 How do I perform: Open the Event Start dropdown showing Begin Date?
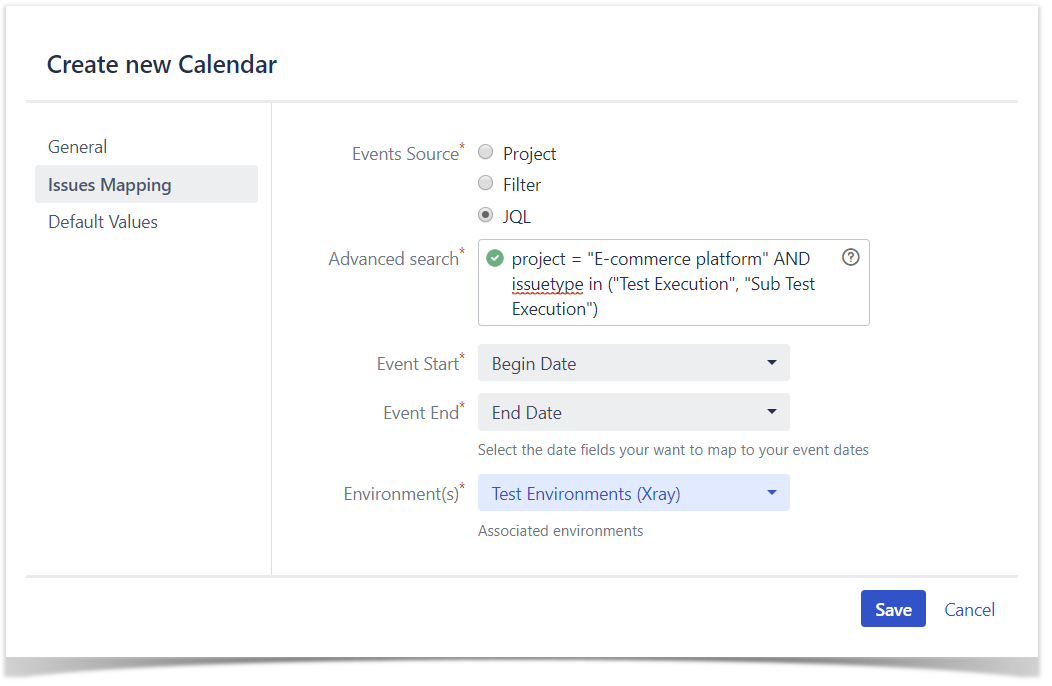pyautogui.click(x=633, y=363)
